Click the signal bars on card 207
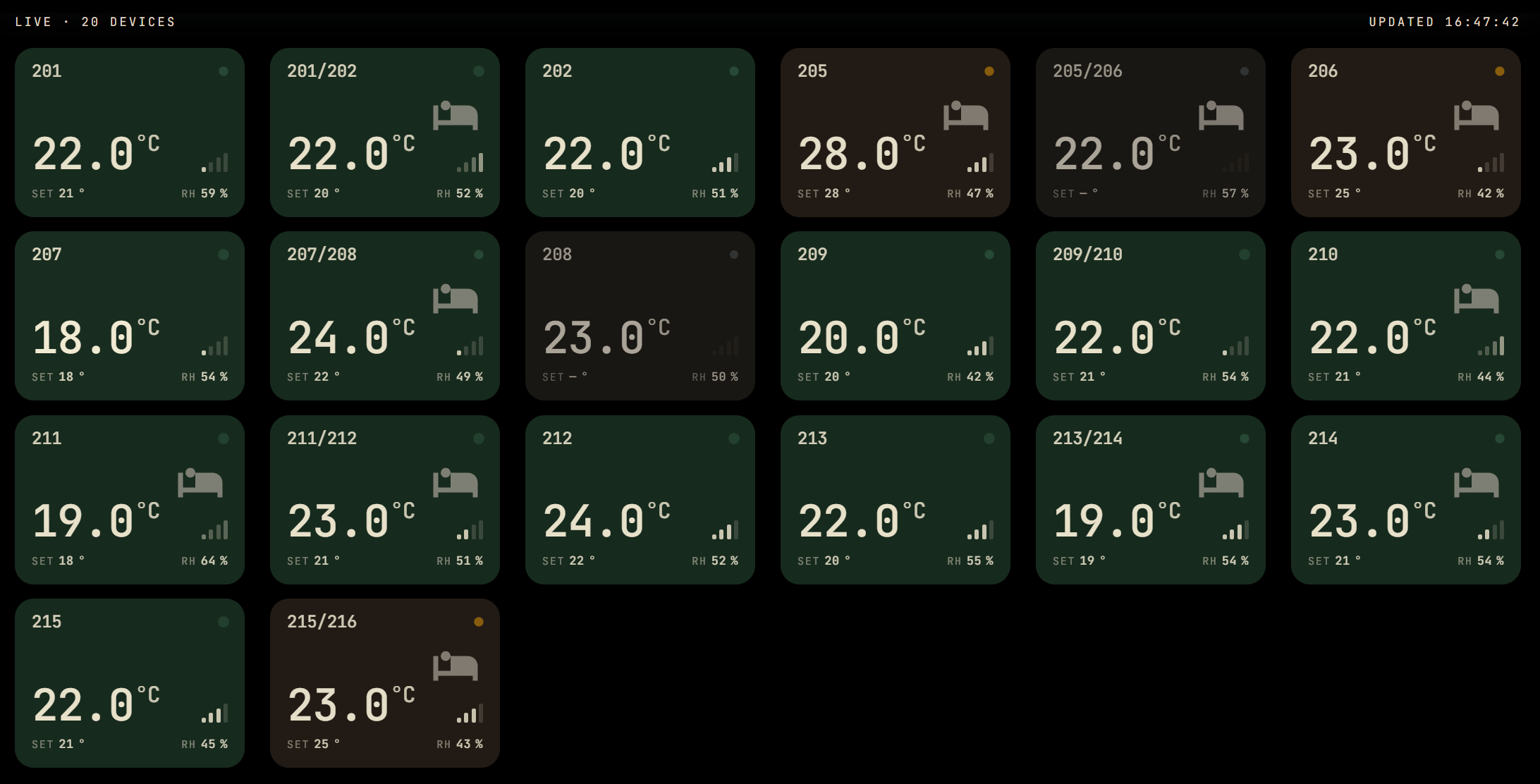The width and height of the screenshot is (1540, 784). [214, 346]
